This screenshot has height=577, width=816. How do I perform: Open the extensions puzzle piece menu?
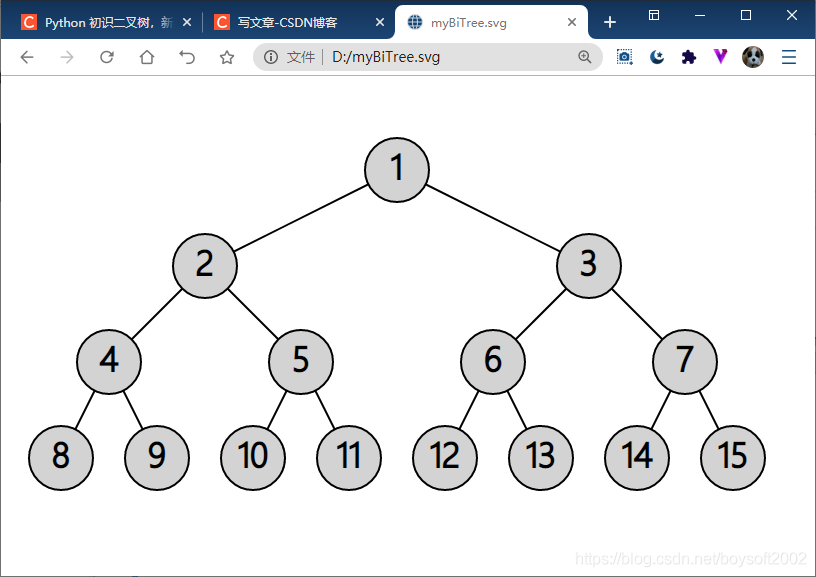tap(688, 57)
